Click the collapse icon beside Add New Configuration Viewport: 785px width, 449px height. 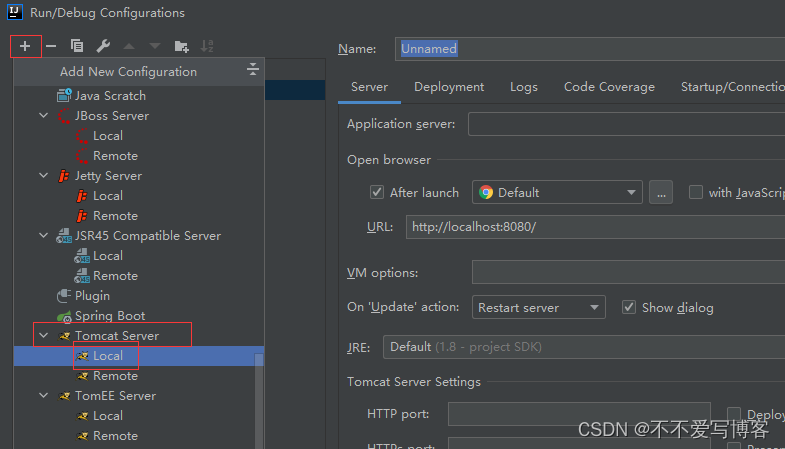tap(253, 69)
